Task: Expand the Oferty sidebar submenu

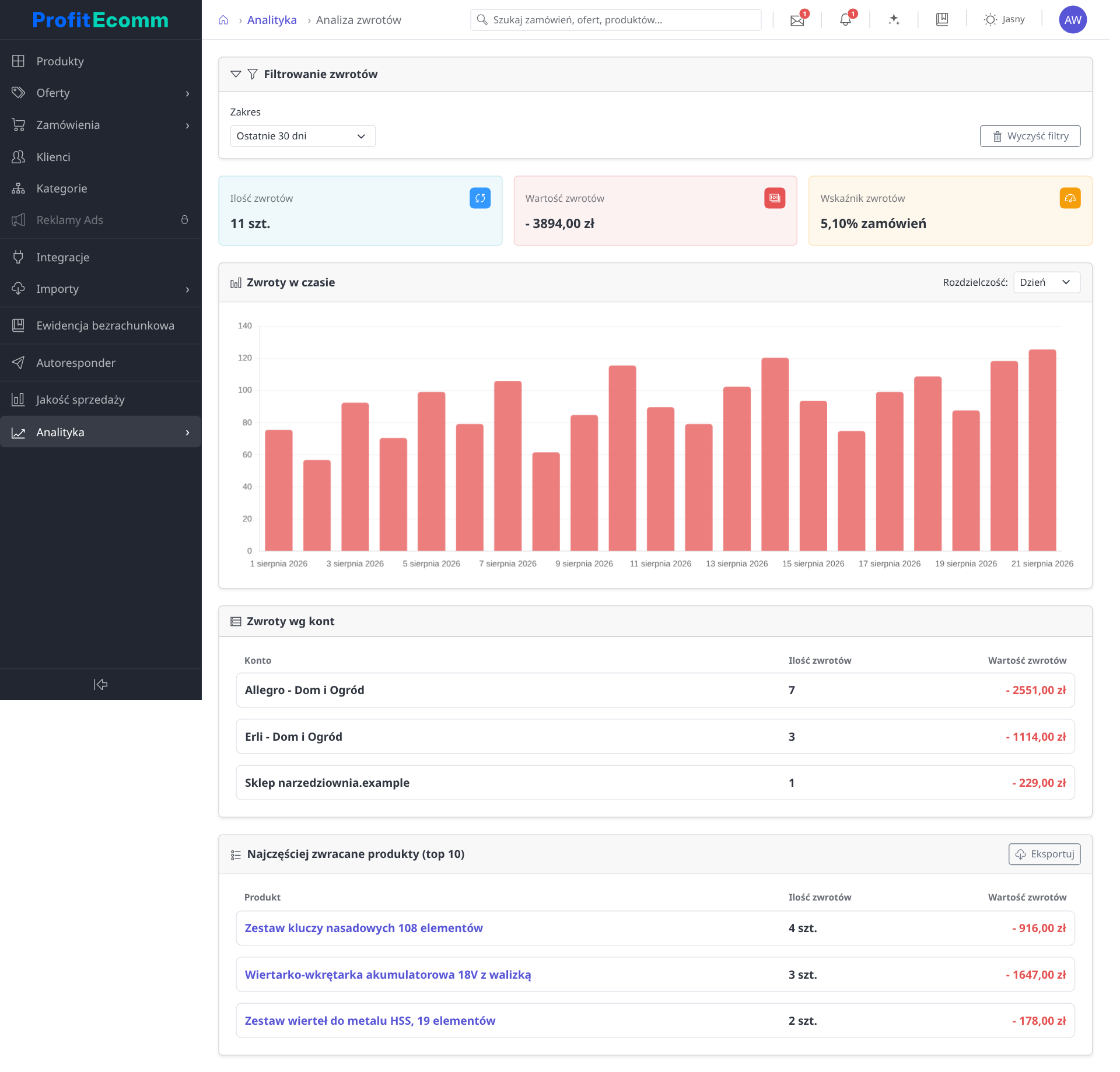Action: (187, 93)
